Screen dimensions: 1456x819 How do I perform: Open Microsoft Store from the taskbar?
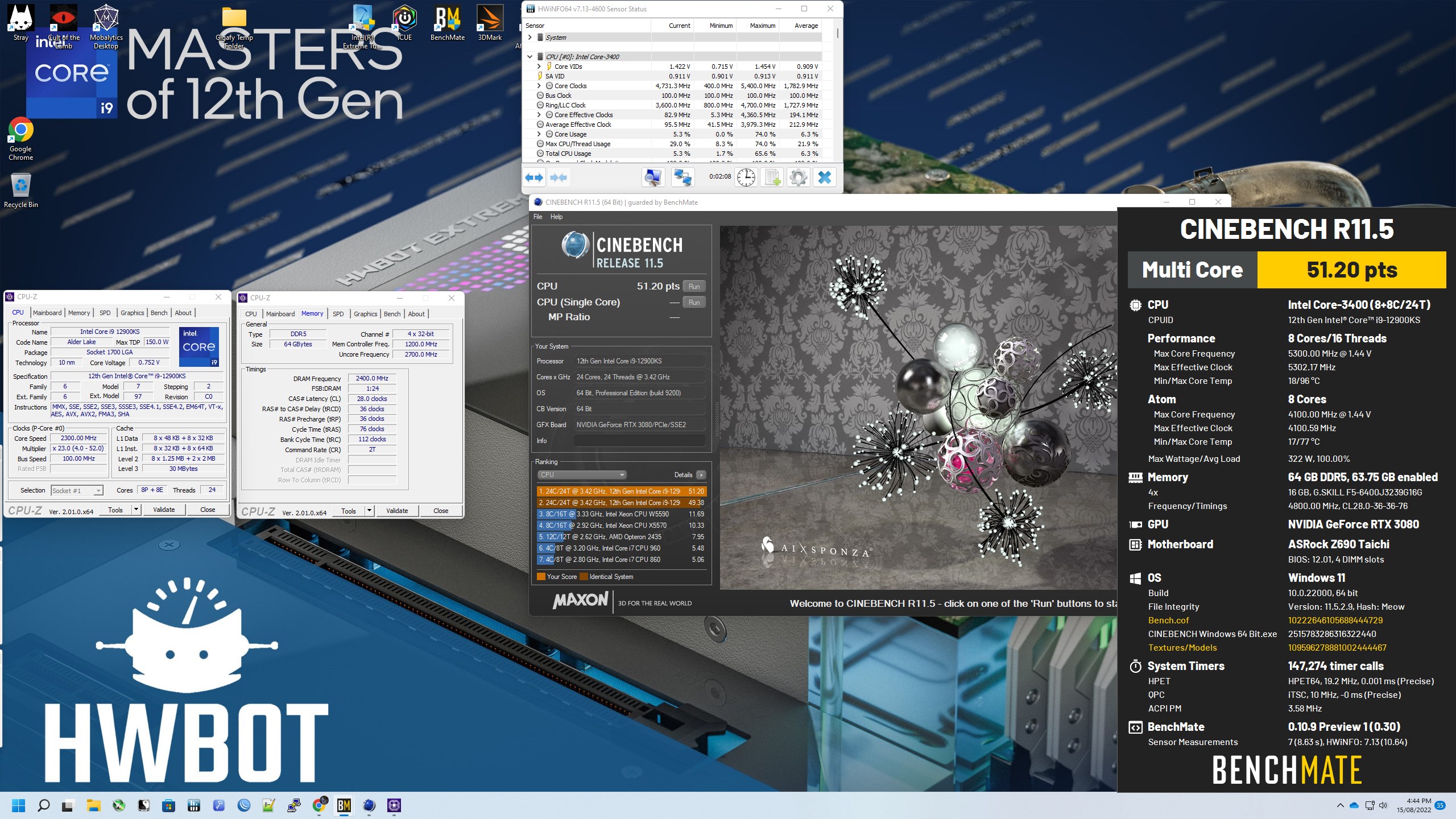click(x=168, y=805)
